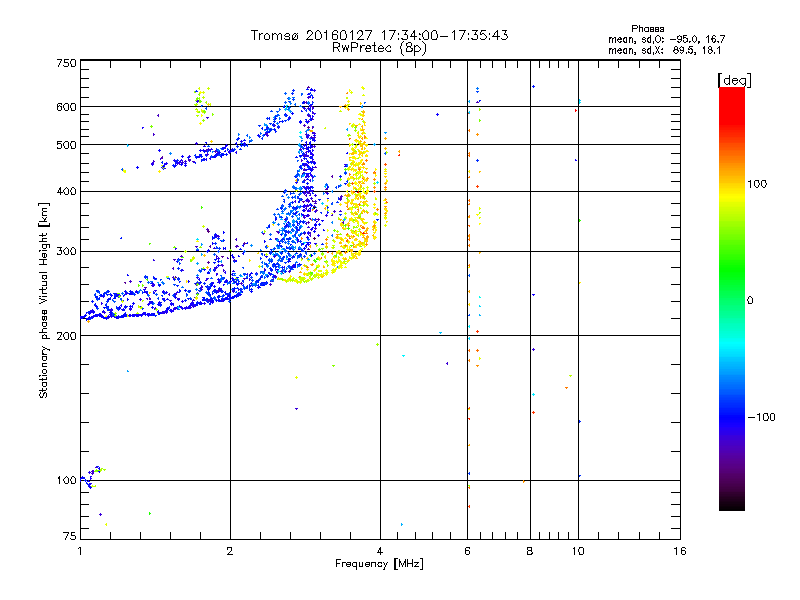The height and width of the screenshot is (600, 800).
Task: Click the x-axis label "6"
Action: [x=467, y=551]
